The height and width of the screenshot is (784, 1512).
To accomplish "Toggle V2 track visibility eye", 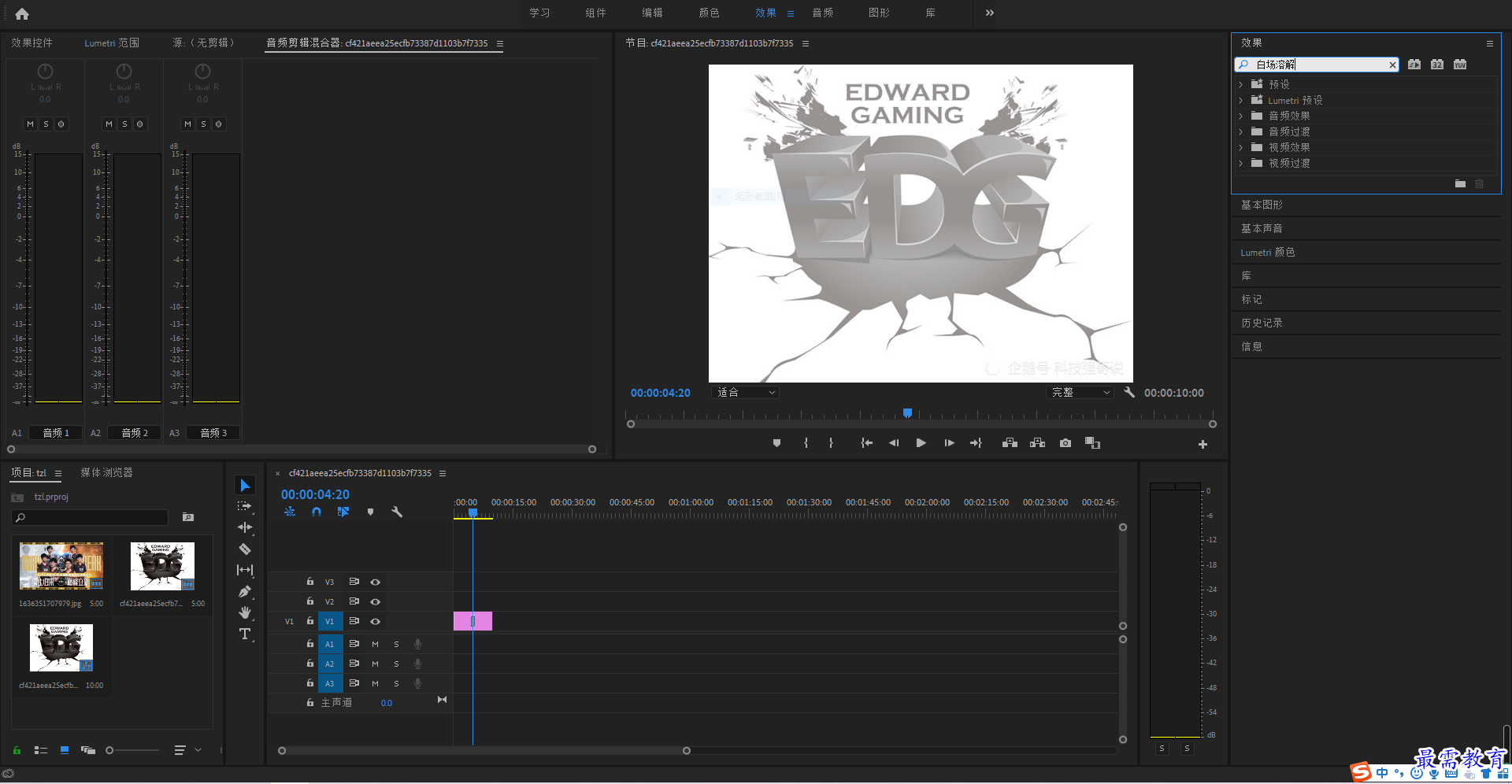I will click(x=376, y=601).
